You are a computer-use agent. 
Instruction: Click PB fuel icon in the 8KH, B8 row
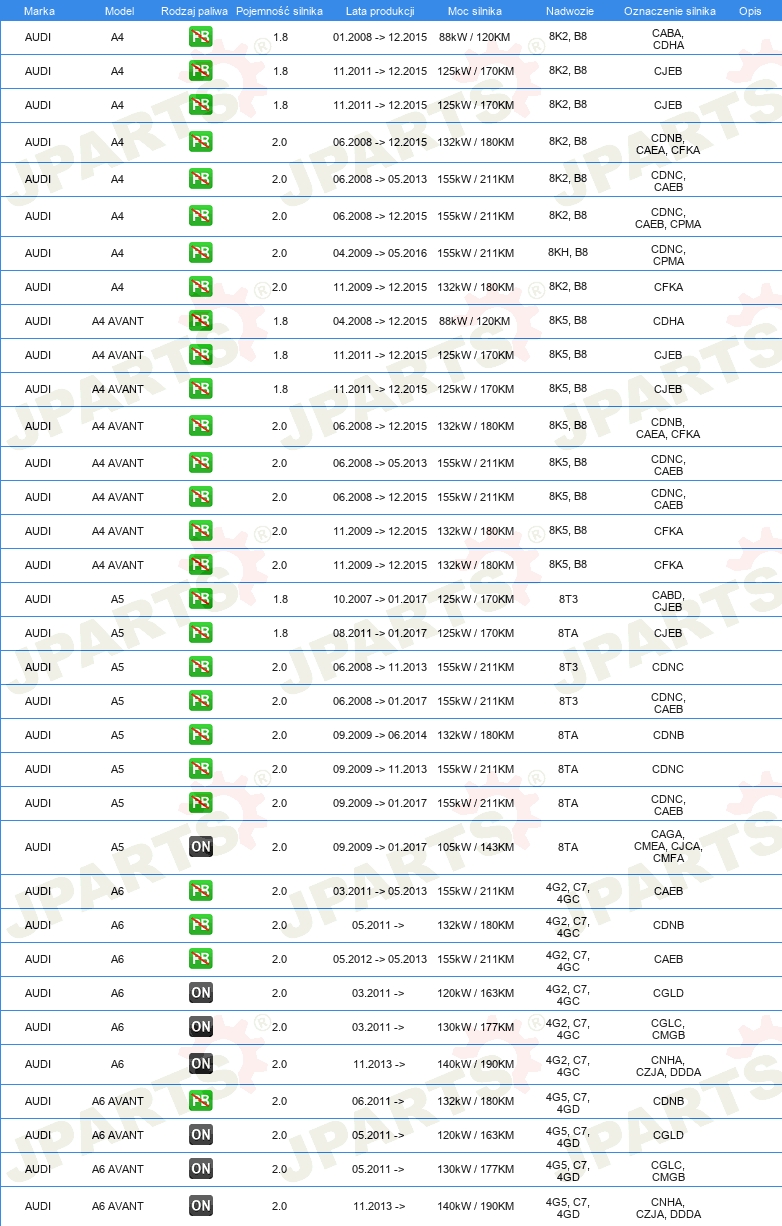pos(201,253)
